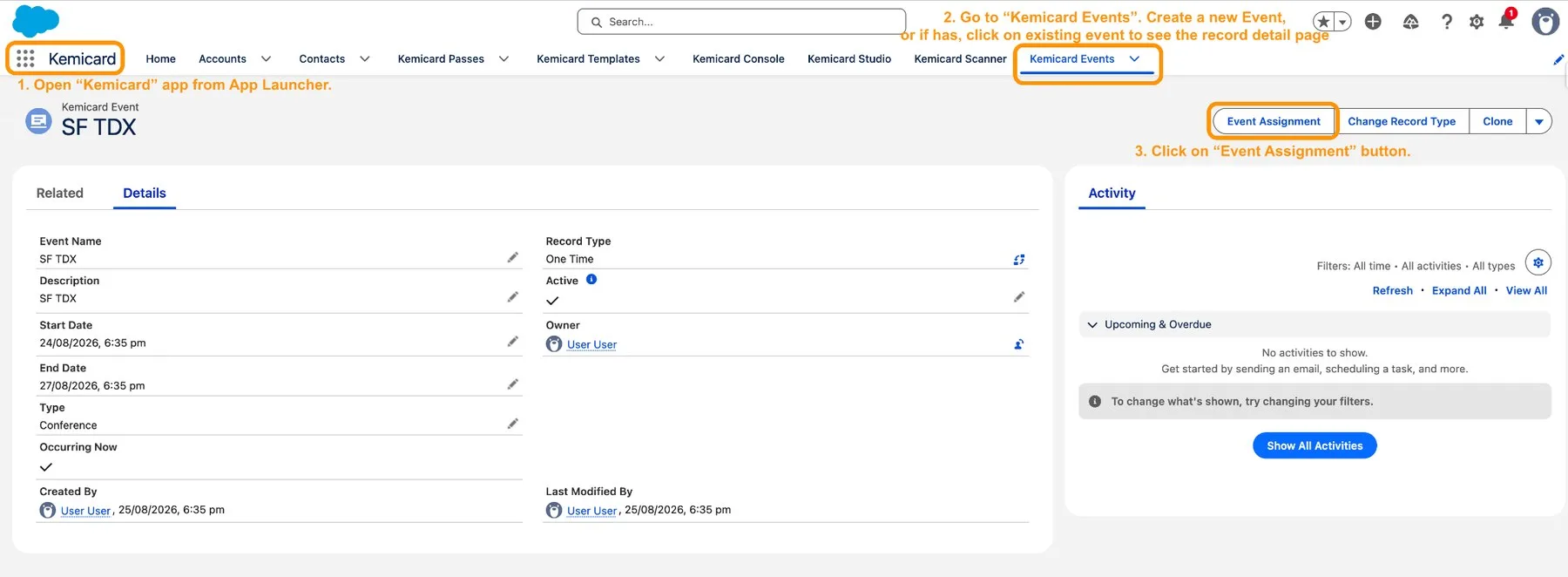Screen dimensions: 1568x577
Task: Click the Expand All link
Action: 1459,291
